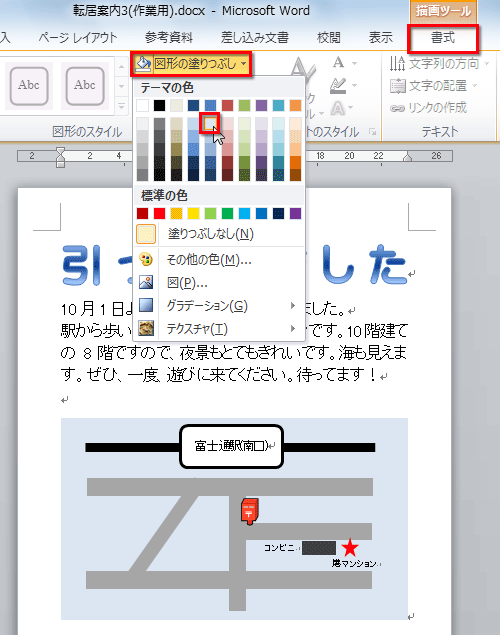Open the text outline dropdown arrow
The width and height of the screenshot is (500, 635).
[x=355, y=85]
